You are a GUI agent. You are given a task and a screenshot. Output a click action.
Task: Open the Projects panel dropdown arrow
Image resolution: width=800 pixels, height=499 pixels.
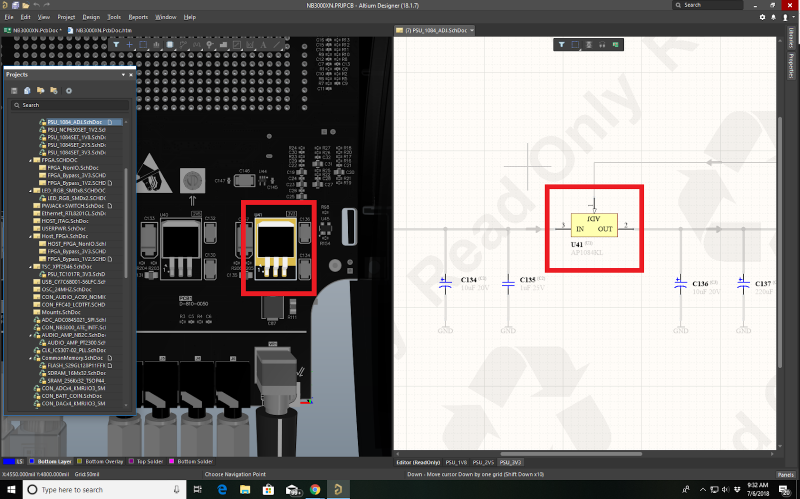point(124,75)
